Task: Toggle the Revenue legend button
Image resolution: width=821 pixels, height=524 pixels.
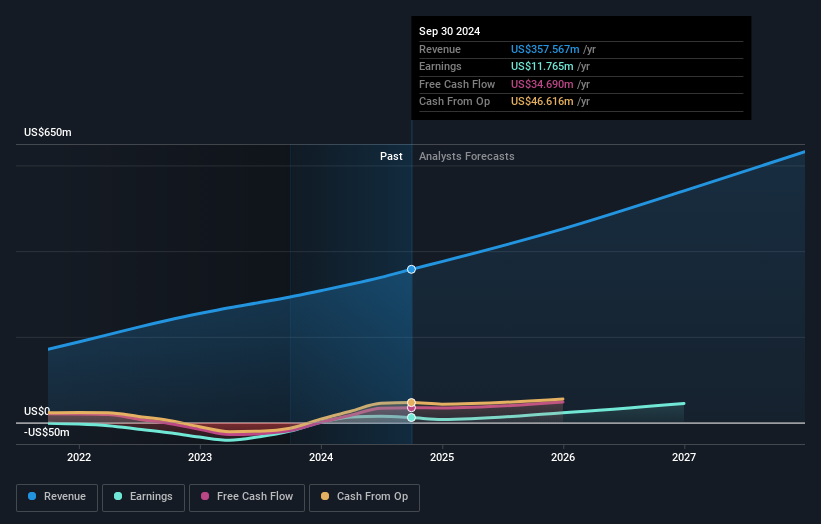Action: coord(57,497)
